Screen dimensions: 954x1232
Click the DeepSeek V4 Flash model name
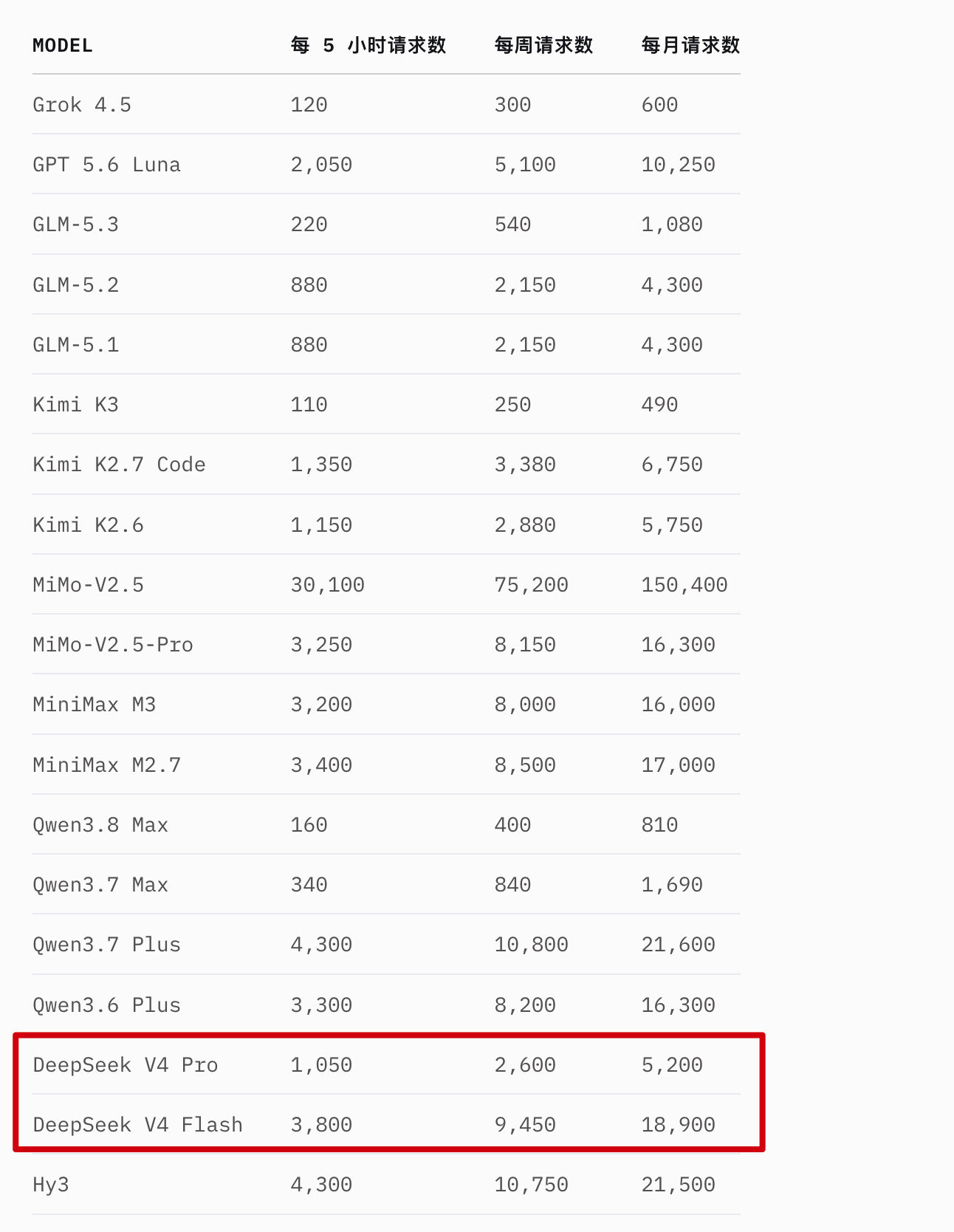coord(137,1125)
